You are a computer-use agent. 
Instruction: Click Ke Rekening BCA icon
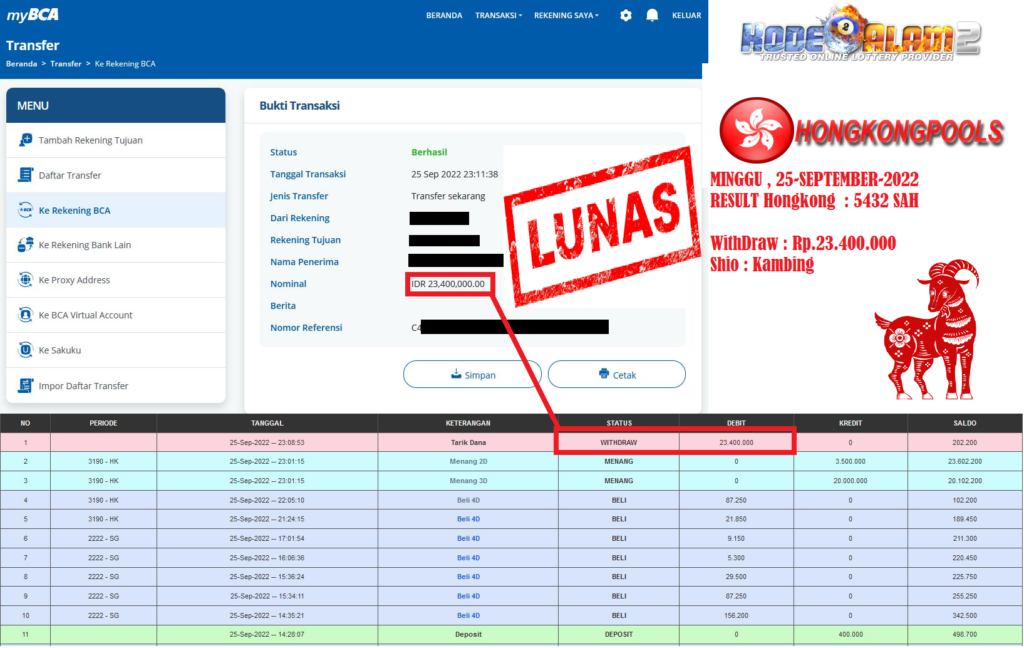[25, 210]
